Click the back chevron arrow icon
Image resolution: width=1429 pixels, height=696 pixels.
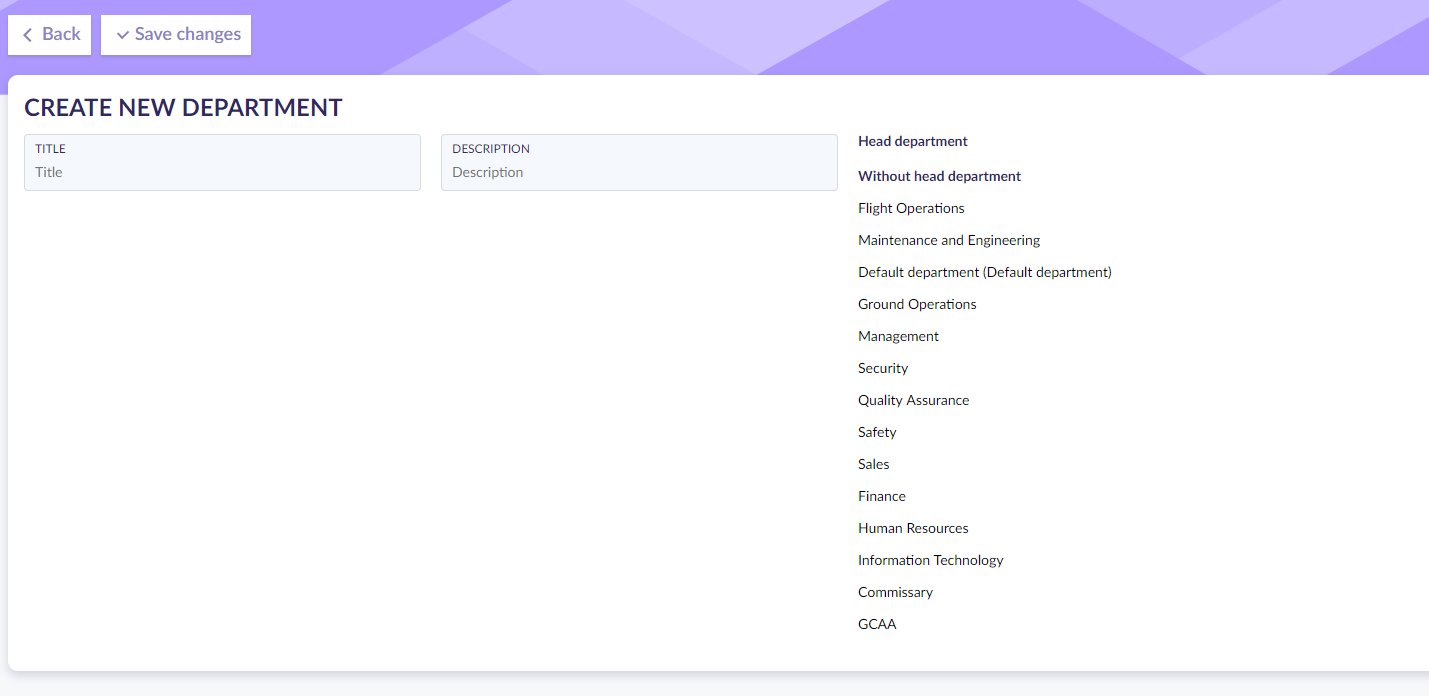28,35
